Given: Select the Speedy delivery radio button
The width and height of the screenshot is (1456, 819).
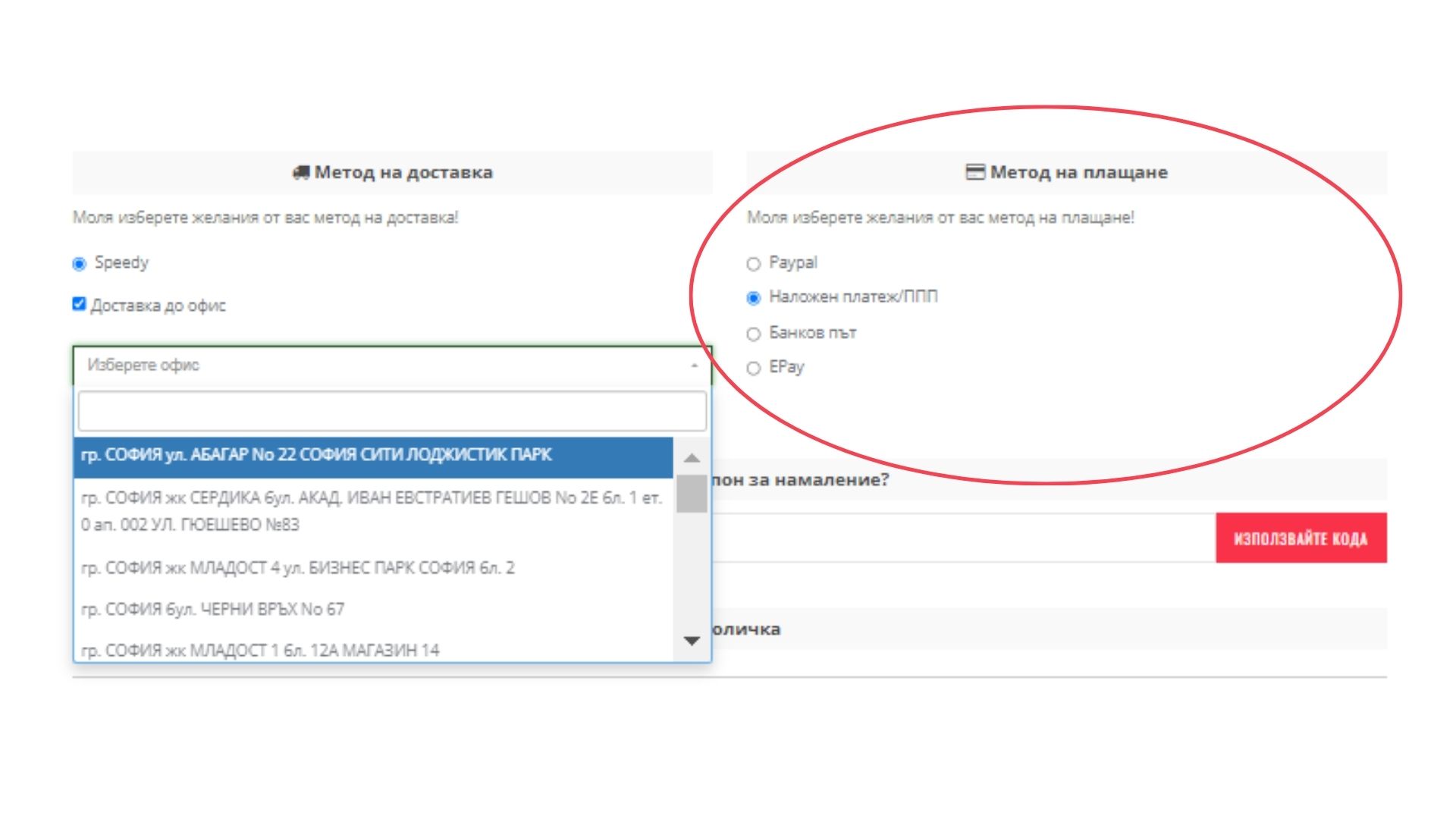Looking at the screenshot, I should pyautogui.click(x=79, y=264).
